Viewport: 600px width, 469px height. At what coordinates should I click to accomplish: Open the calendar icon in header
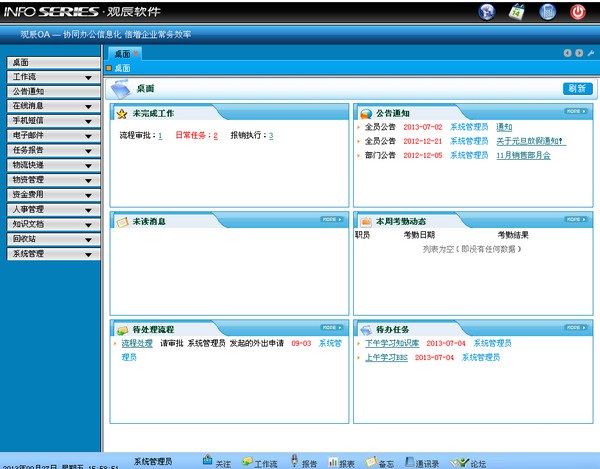tap(517, 12)
